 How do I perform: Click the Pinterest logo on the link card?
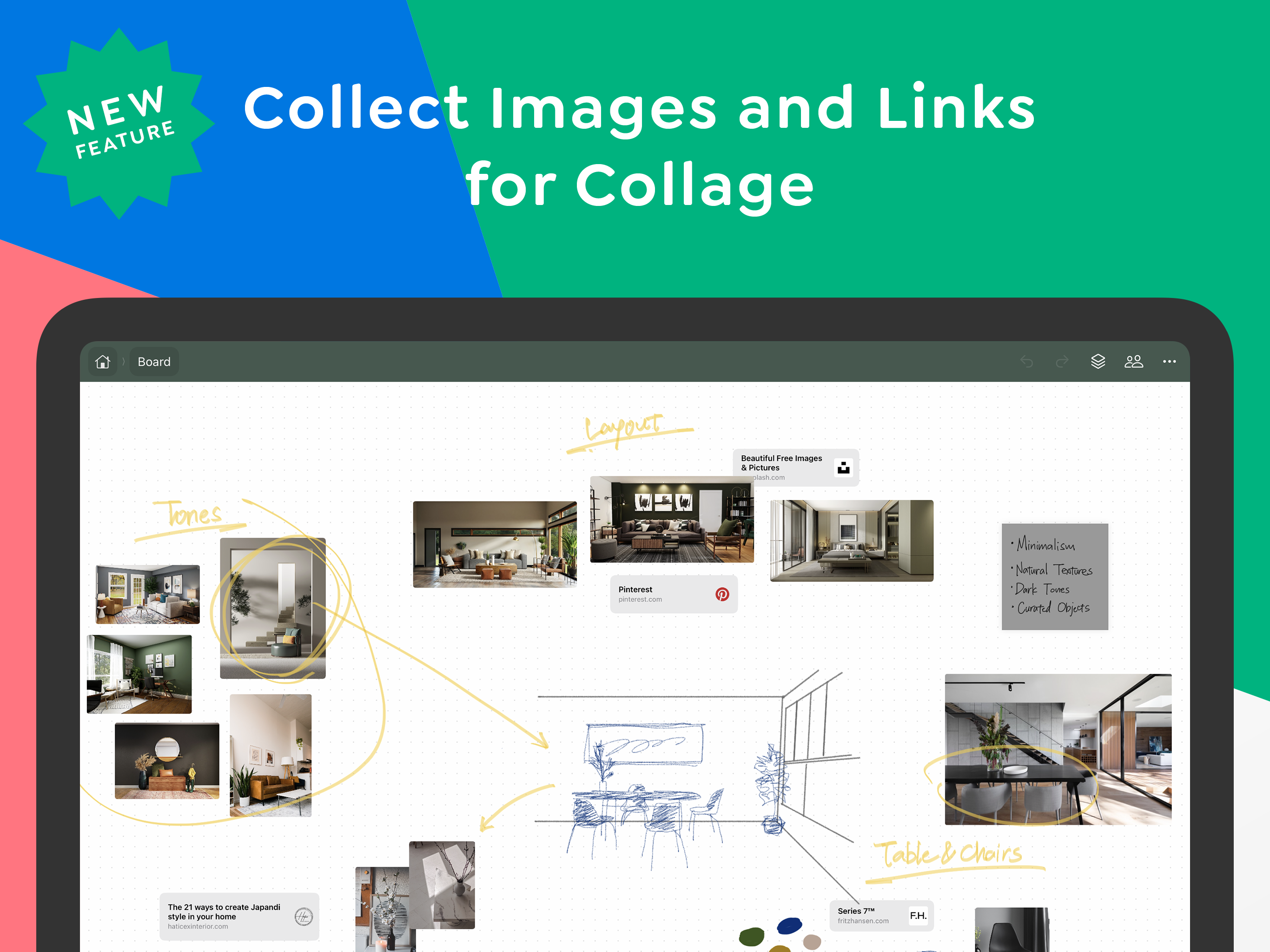click(723, 594)
